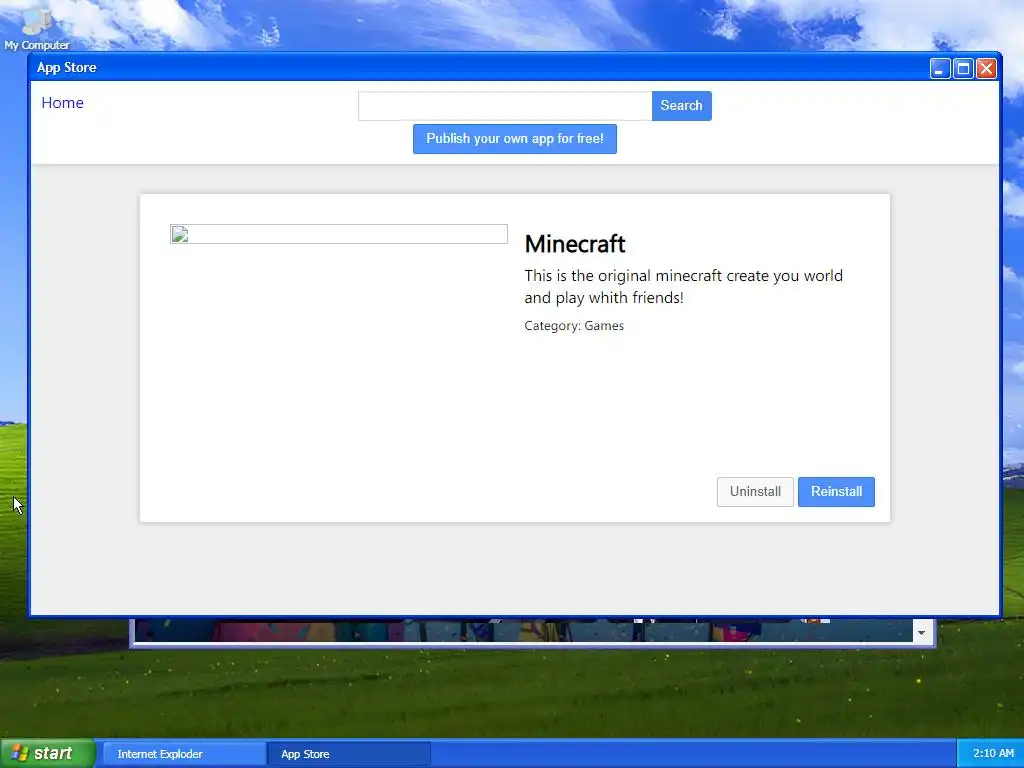
Task: Open Publish your own app for free
Action: click(515, 139)
